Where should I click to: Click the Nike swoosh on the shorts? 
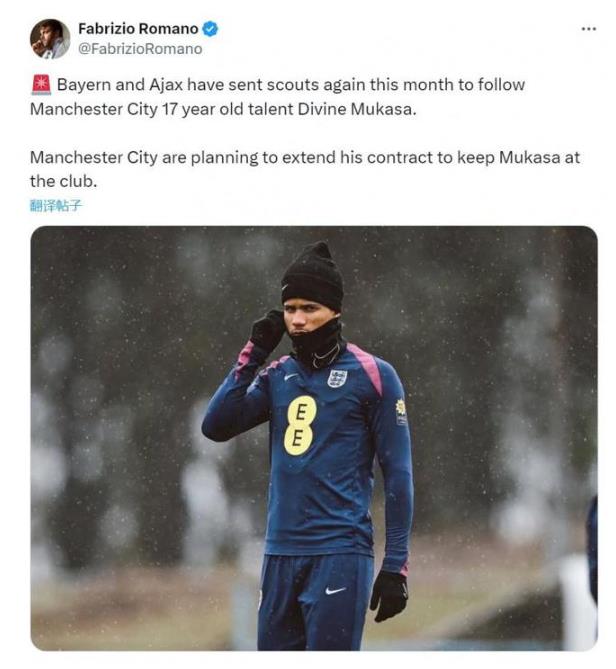pyautogui.click(x=335, y=590)
